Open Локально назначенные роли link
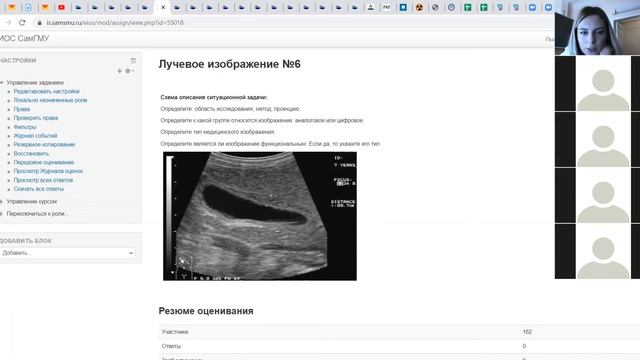Viewport: 640px width, 360px height. pyautogui.click(x=50, y=100)
